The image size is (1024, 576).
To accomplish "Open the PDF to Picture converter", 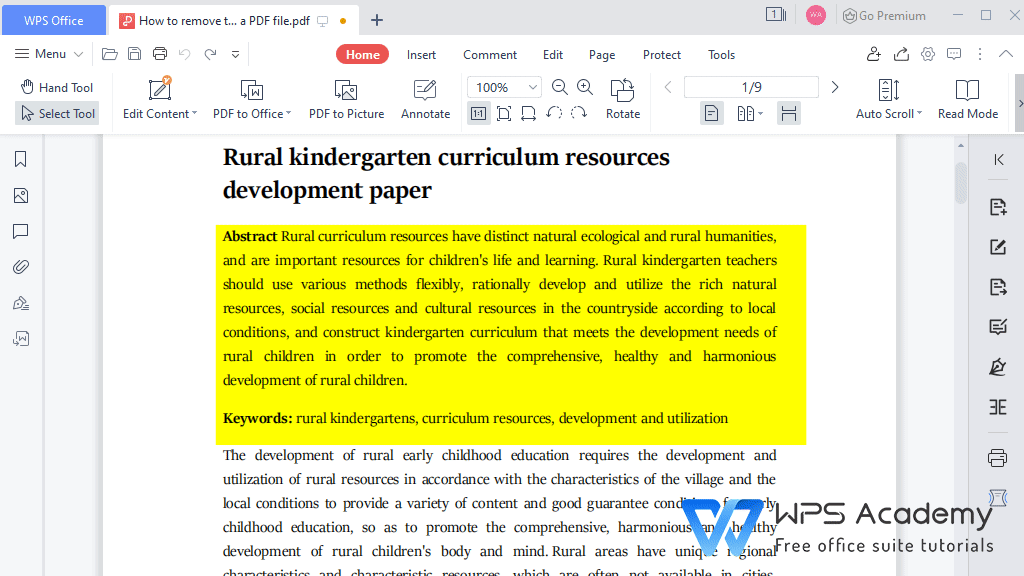I will [346, 97].
